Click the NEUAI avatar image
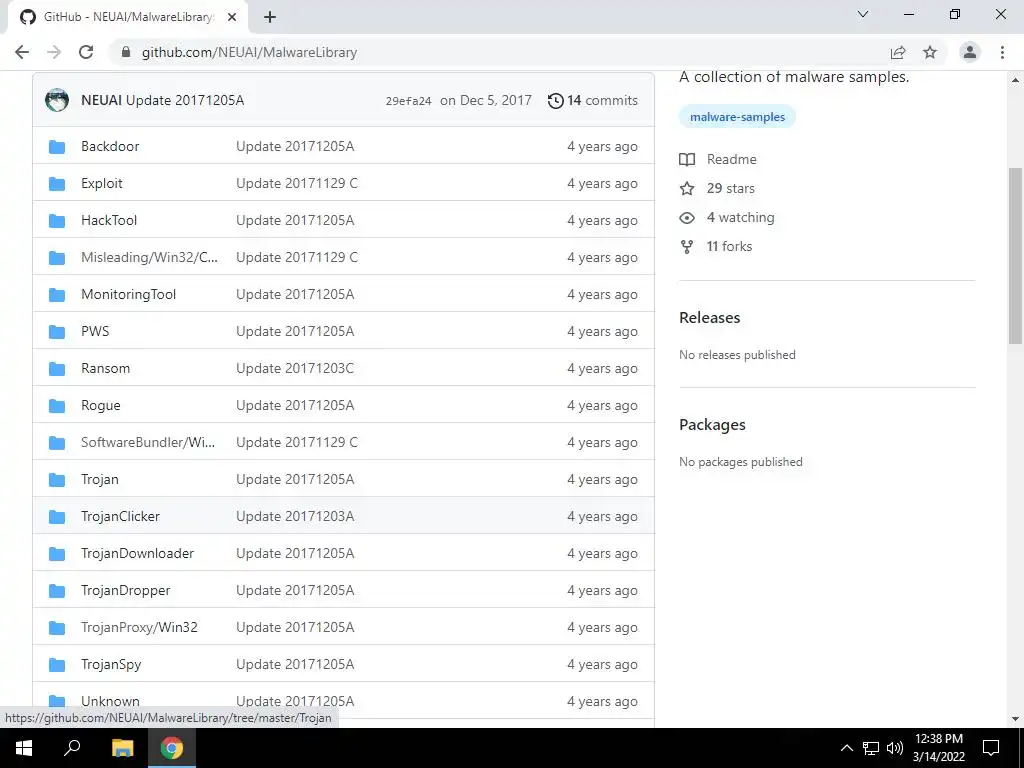This screenshot has height=768, width=1024. (x=57, y=101)
